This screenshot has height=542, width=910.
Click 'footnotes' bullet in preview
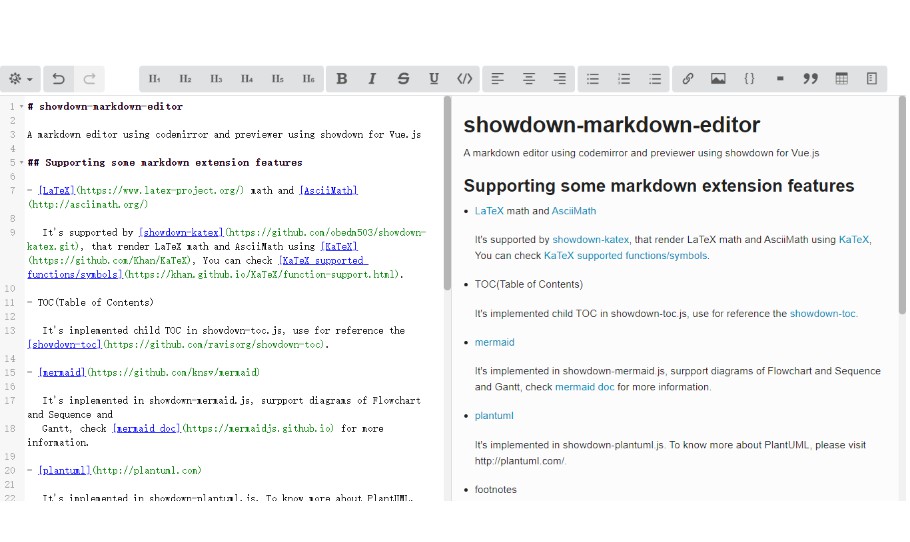point(496,489)
